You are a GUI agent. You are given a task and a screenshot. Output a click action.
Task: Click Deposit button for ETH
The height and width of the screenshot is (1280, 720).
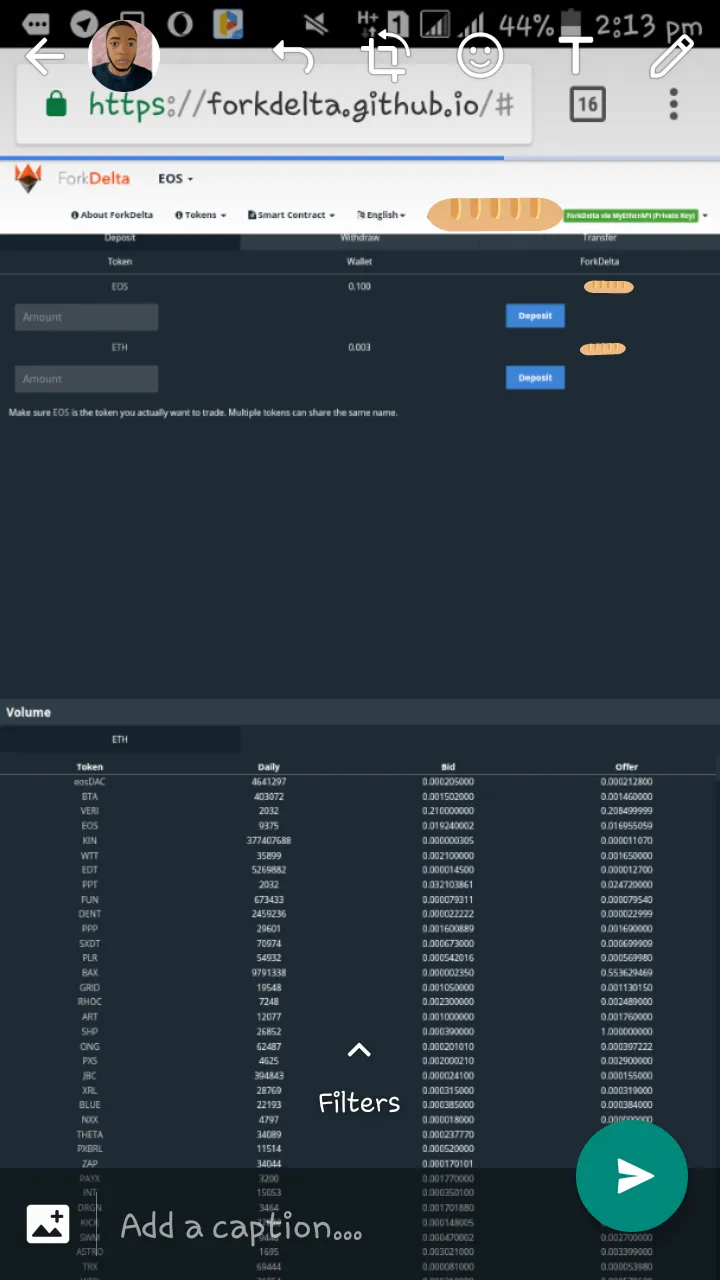coord(535,378)
